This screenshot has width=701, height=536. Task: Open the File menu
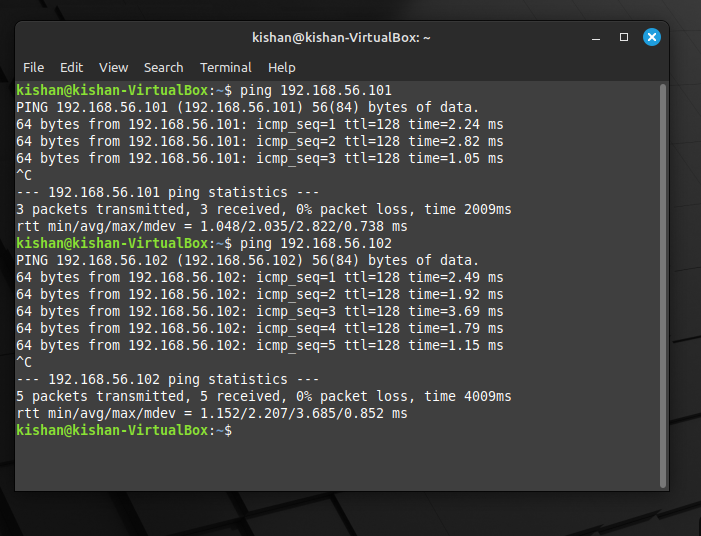(x=34, y=68)
